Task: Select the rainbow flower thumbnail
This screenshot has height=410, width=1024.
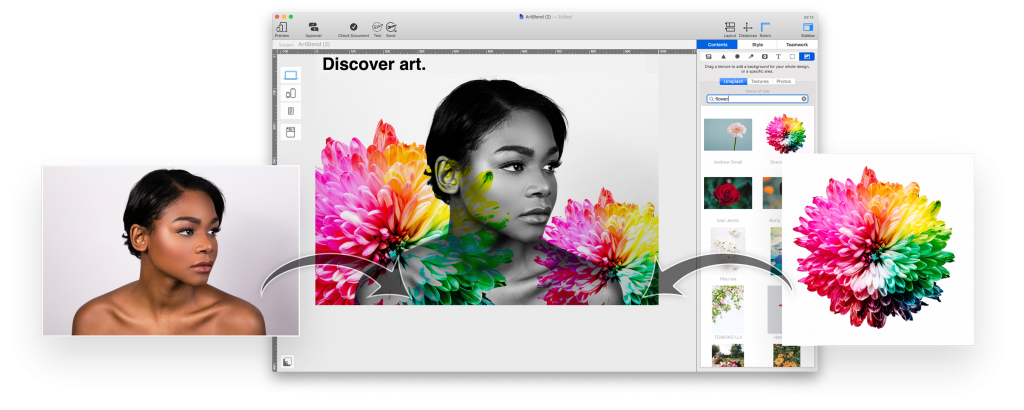Action: tap(786, 134)
